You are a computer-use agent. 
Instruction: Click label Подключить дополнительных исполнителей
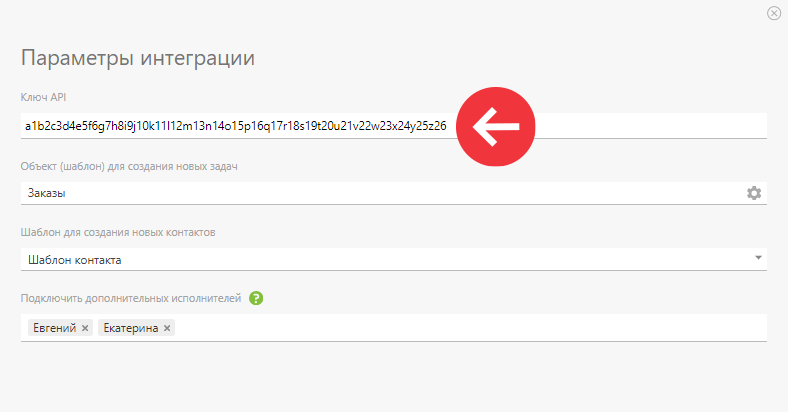tap(131, 298)
